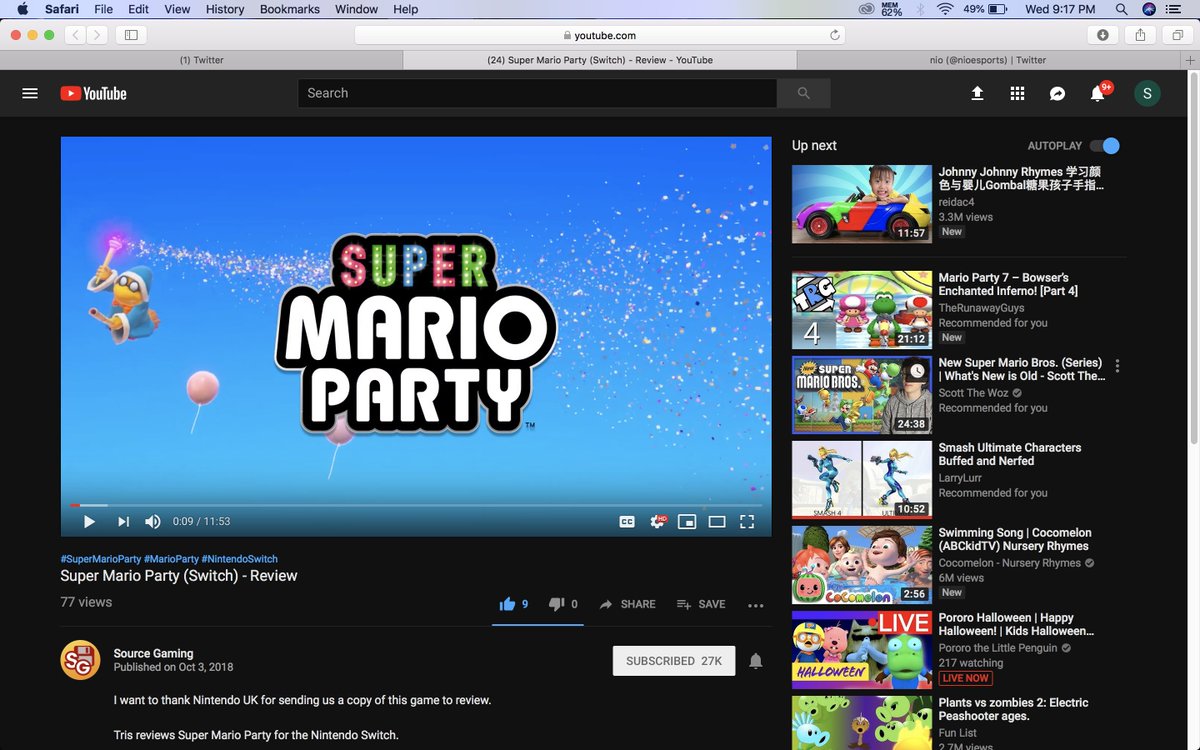
Task: Enable miniplayer mode
Action: click(x=687, y=521)
